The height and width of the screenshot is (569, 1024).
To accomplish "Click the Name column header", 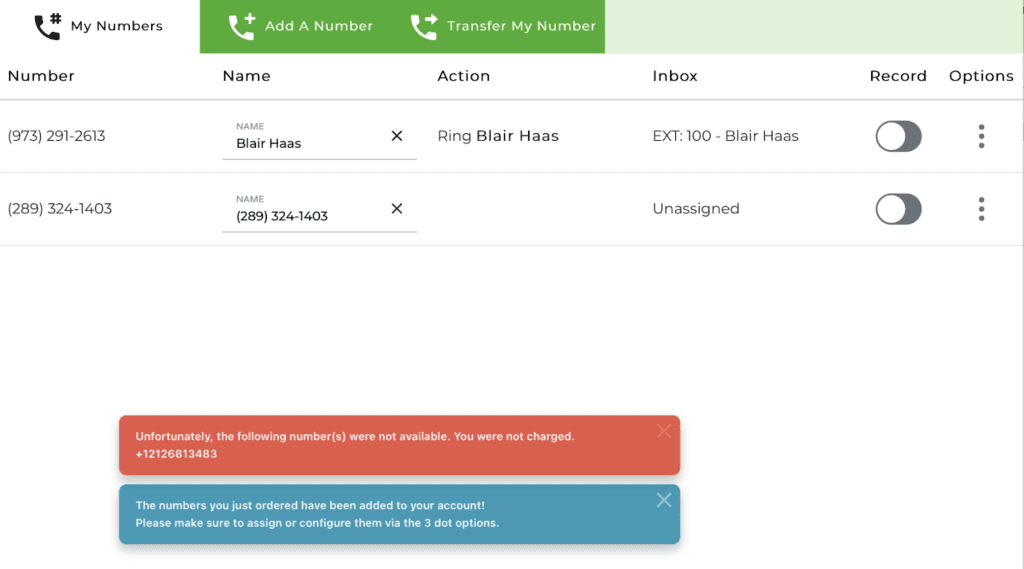I will click(246, 76).
